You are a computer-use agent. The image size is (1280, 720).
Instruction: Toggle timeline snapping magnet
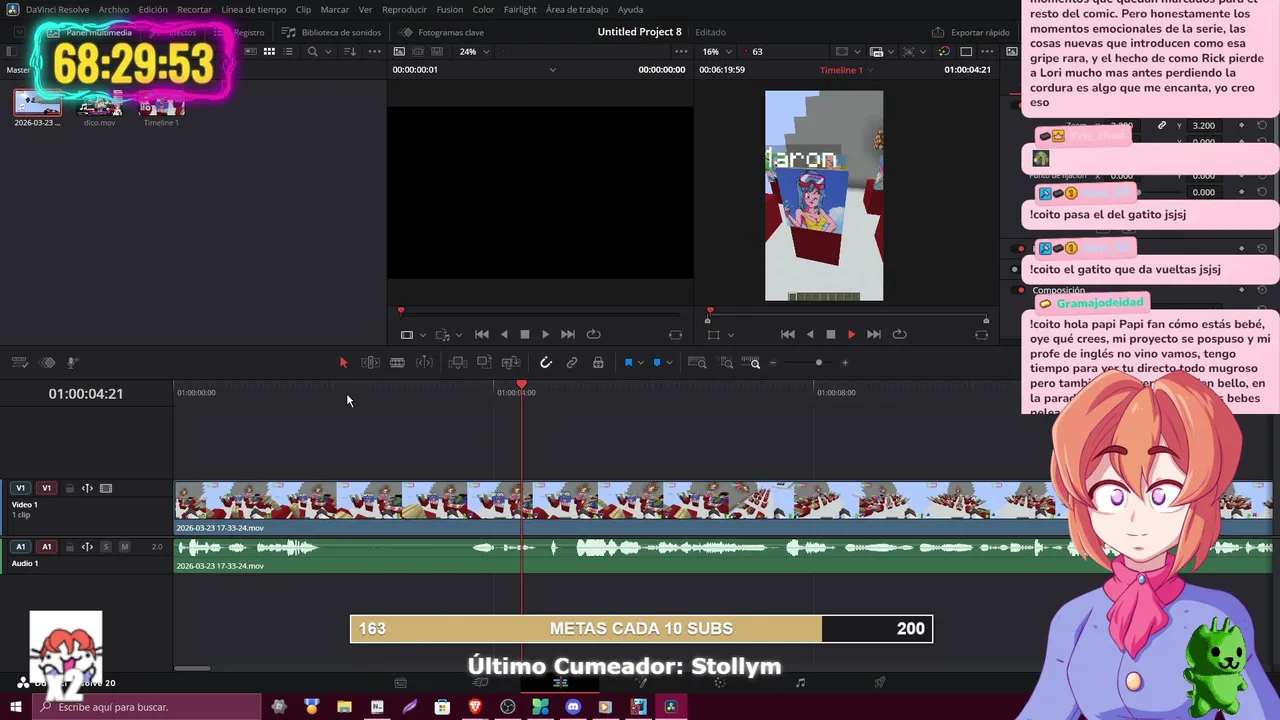pos(546,363)
